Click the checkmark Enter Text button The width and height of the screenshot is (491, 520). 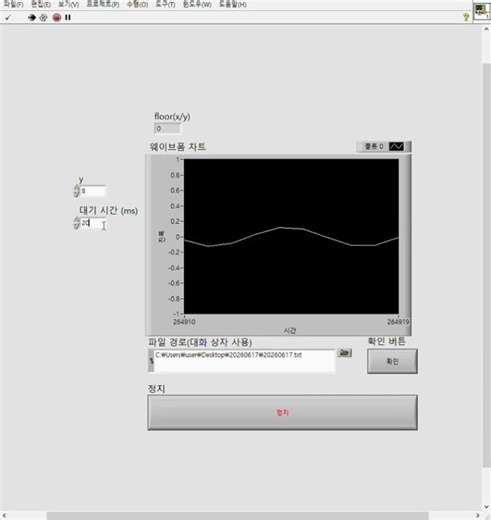click(8, 17)
